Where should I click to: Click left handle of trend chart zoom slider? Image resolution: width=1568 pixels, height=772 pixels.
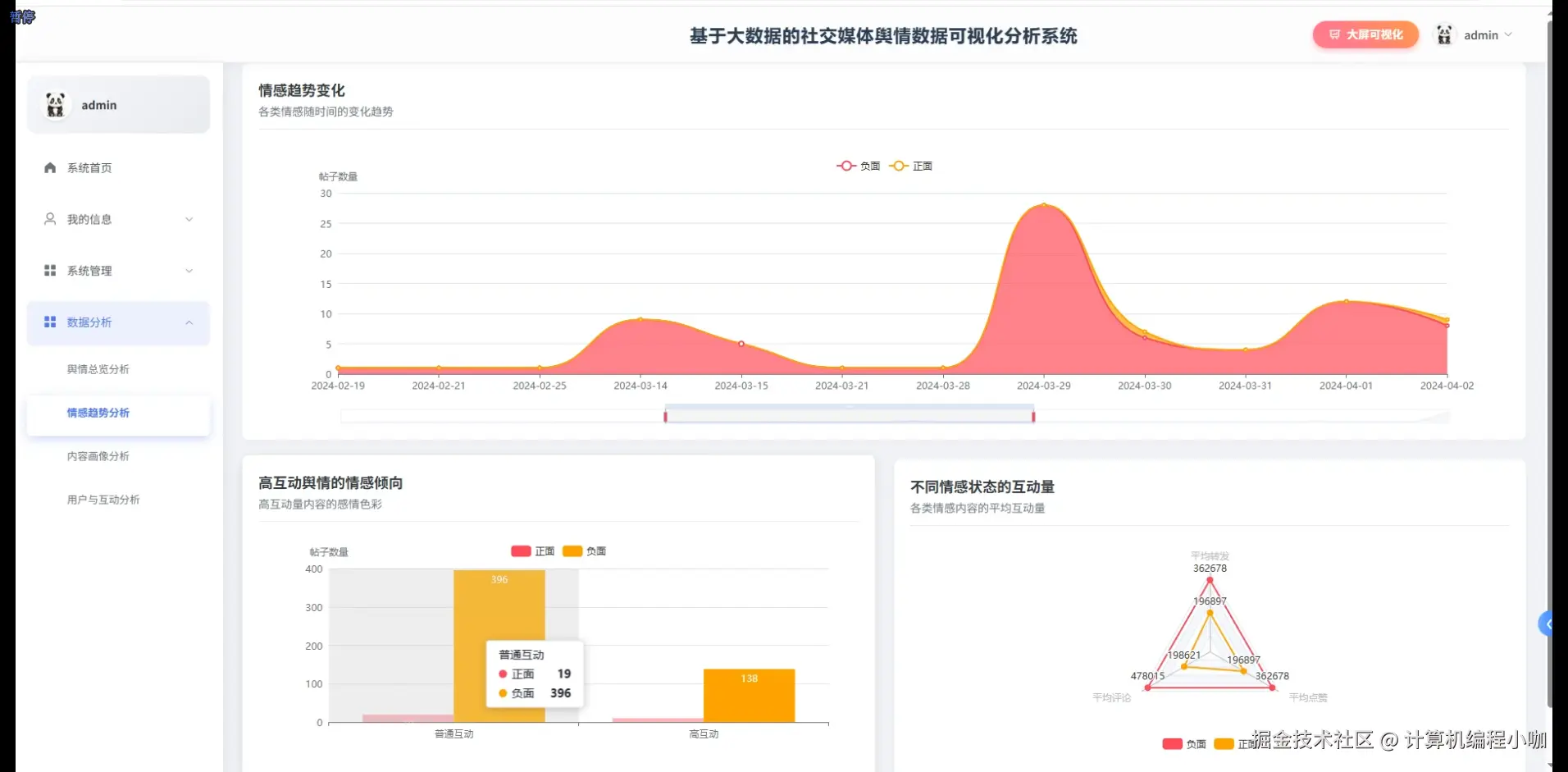click(665, 417)
